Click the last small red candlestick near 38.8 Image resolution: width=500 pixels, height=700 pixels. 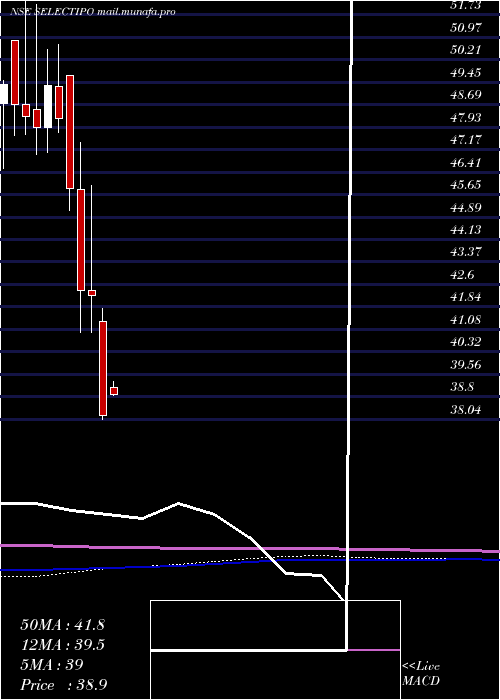point(114,391)
